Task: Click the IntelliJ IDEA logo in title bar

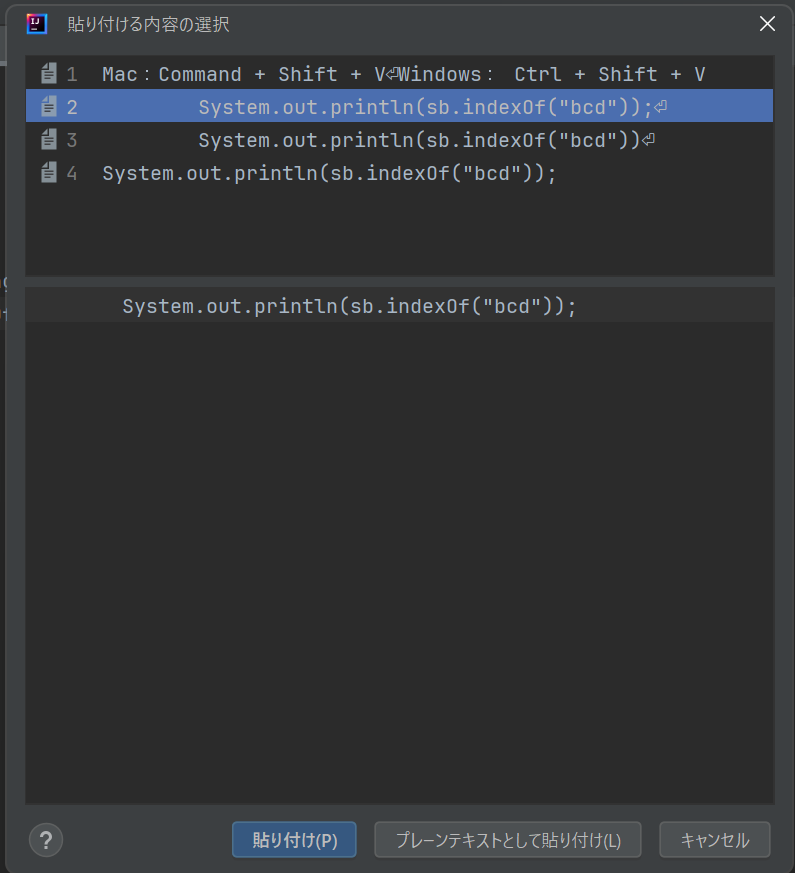Action: pos(37,24)
